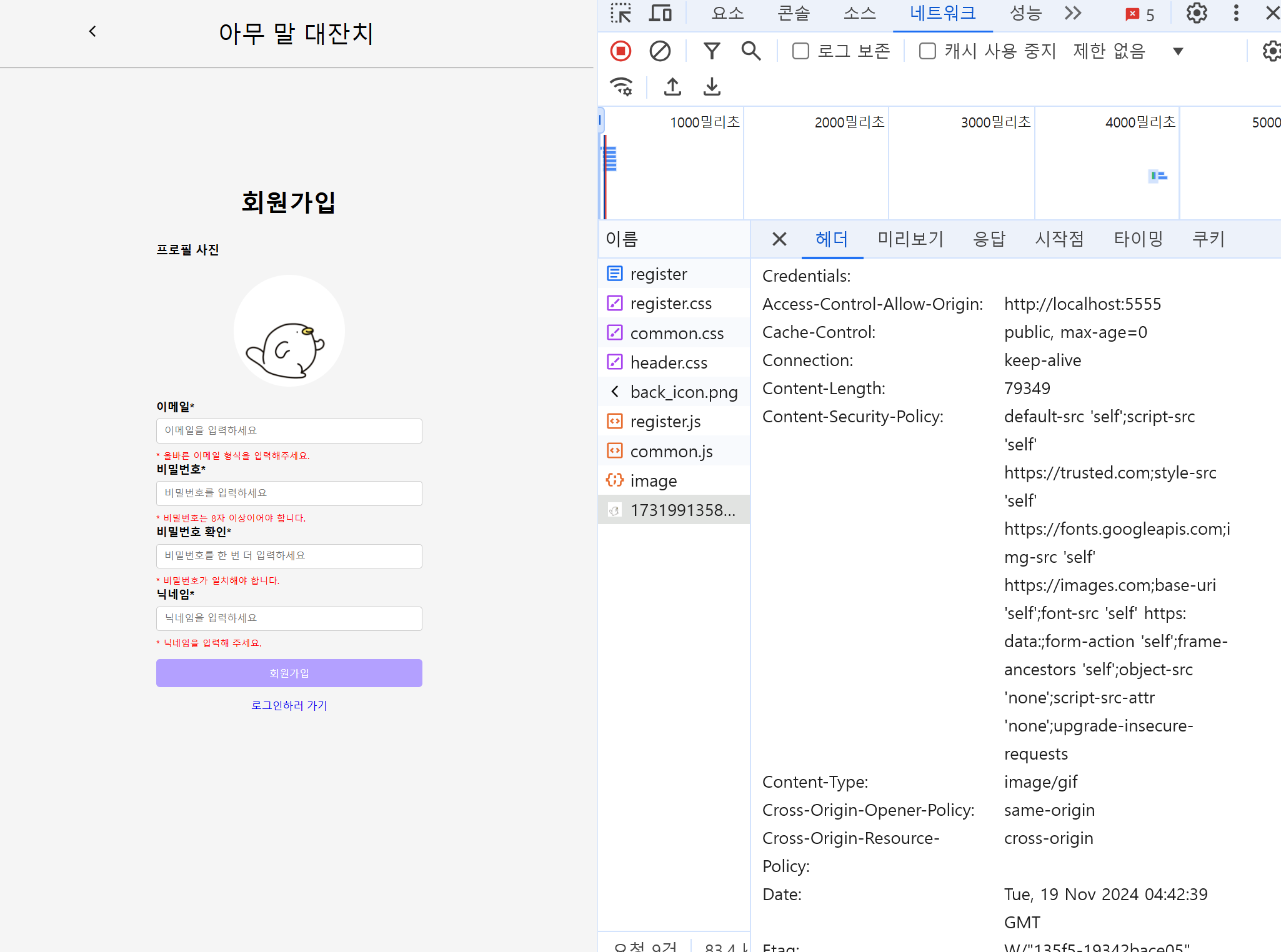Stop recording network log
This screenshot has width=1281, height=952.
coord(621,51)
